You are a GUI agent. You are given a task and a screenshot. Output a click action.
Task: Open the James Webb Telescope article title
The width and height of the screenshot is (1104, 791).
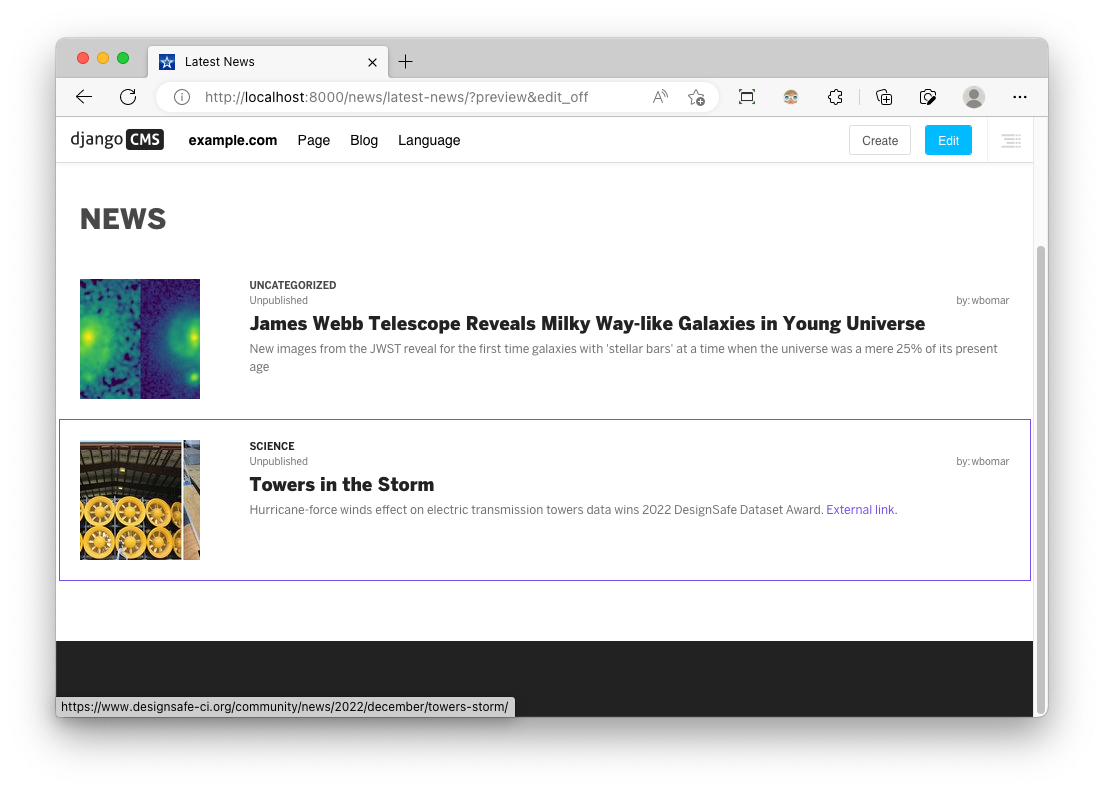pyautogui.click(x=587, y=323)
